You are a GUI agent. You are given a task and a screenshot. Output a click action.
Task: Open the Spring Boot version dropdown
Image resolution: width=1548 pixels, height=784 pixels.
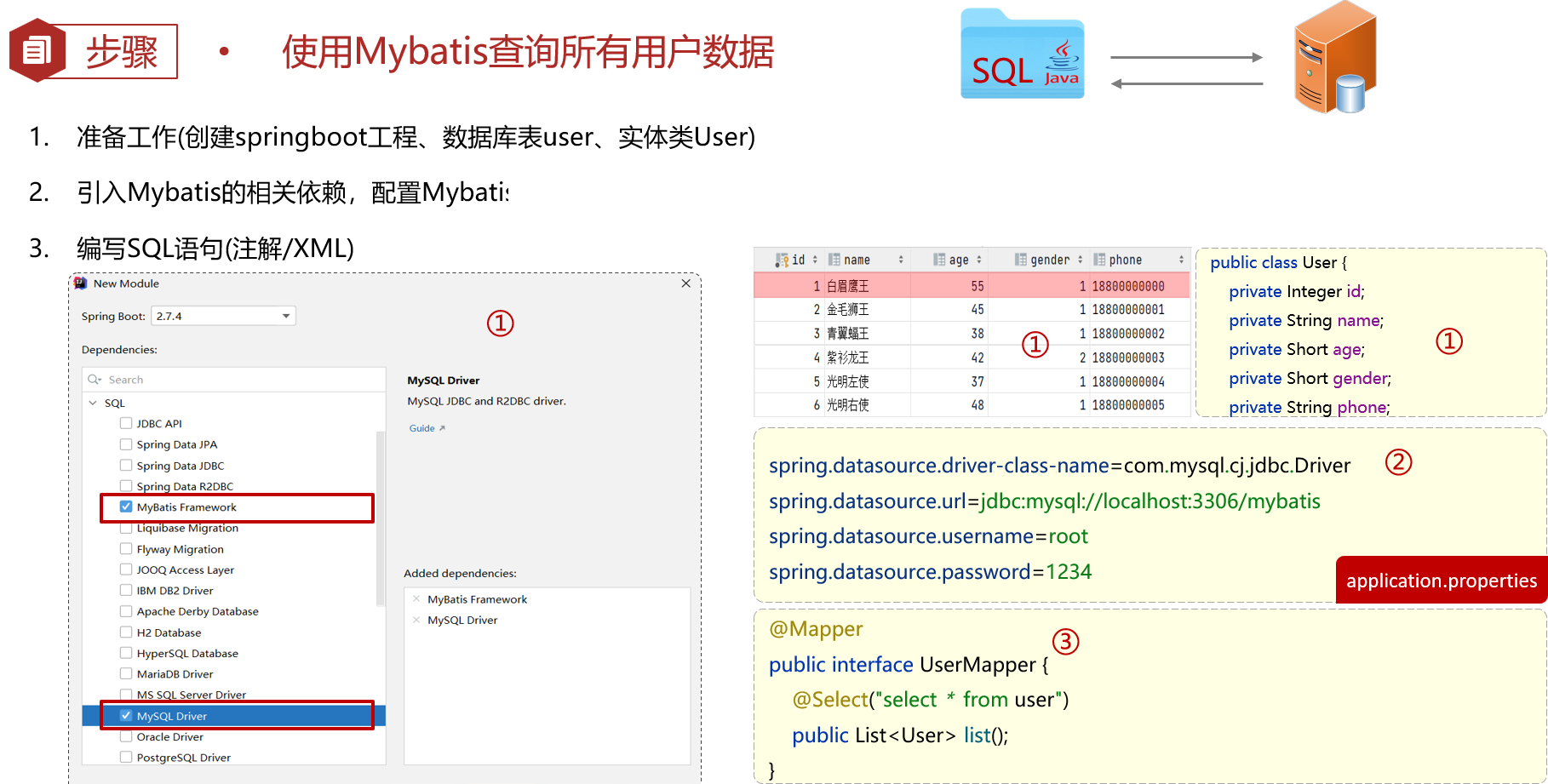click(286, 316)
